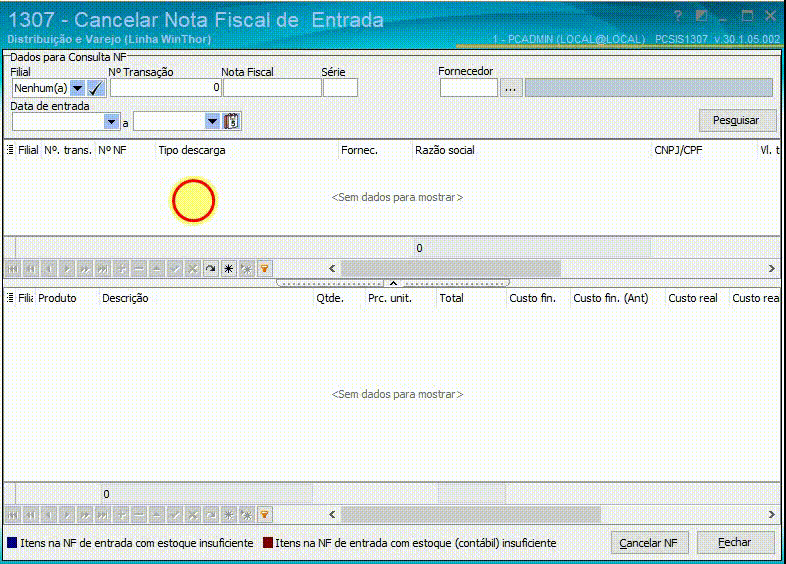The height and width of the screenshot is (564, 786).
Task: Click cancel (X) icon in invoice grid navigator
Action: coord(192,269)
